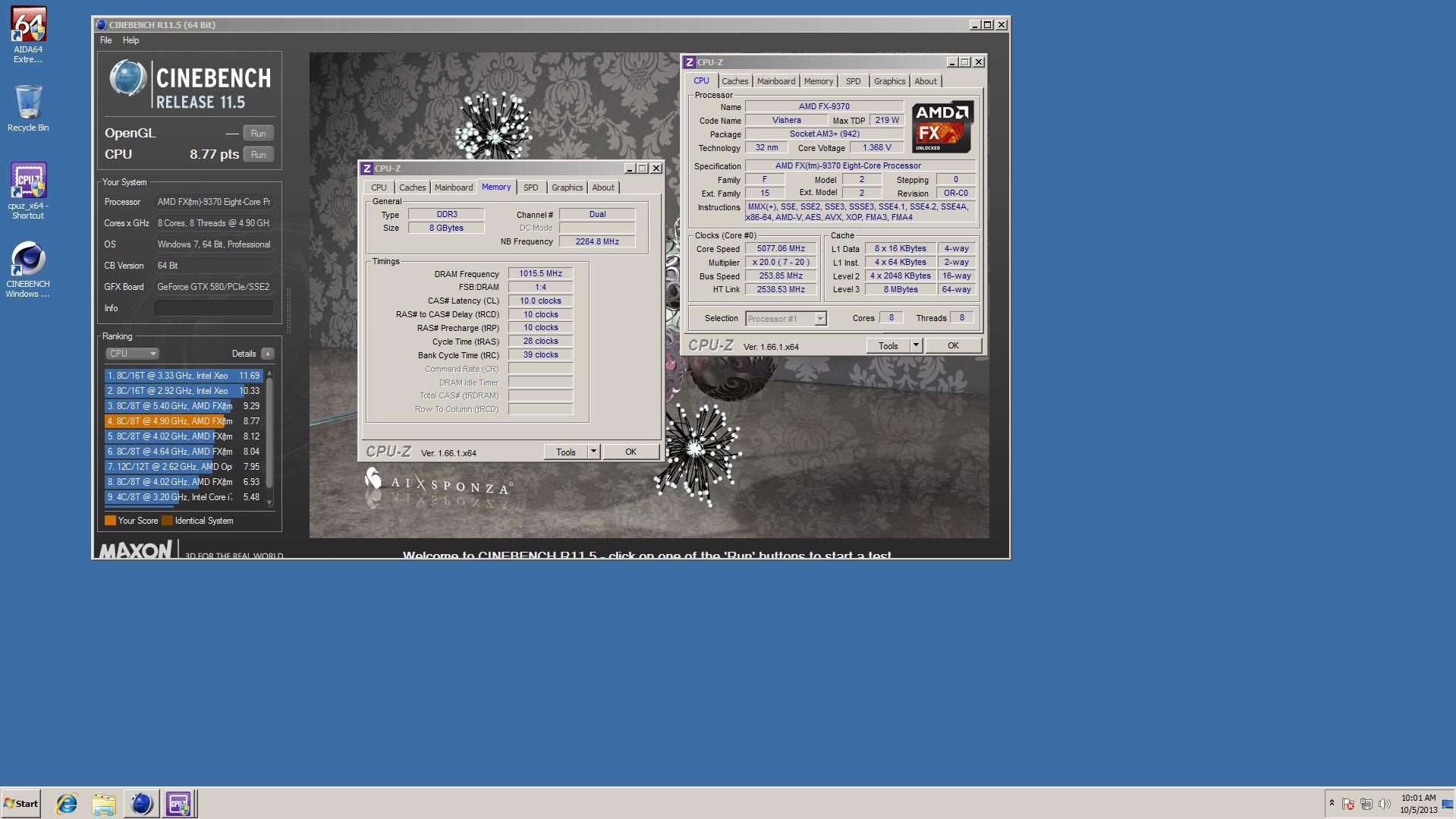Viewport: 1456px width, 819px height.
Task: Launch Internet Explorer from the taskbar
Action: click(67, 804)
